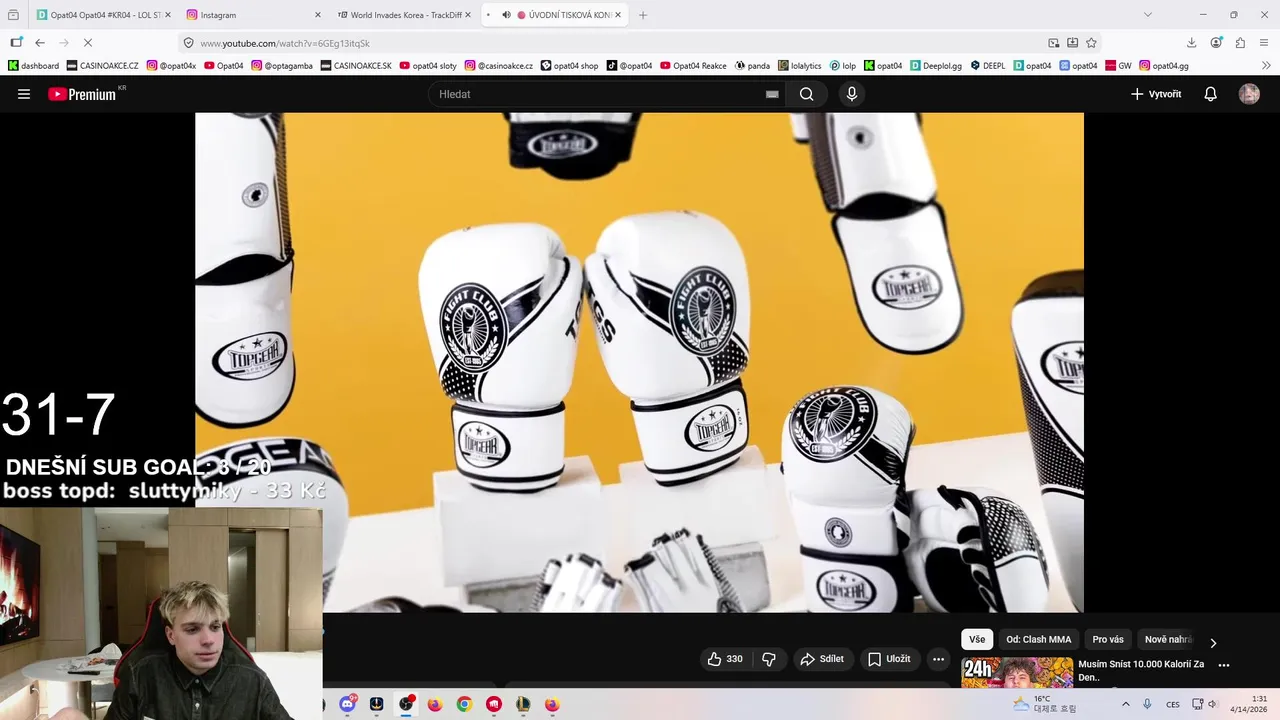1280x720 pixels.
Task: Click the Sdílet share button
Action: (x=821, y=659)
